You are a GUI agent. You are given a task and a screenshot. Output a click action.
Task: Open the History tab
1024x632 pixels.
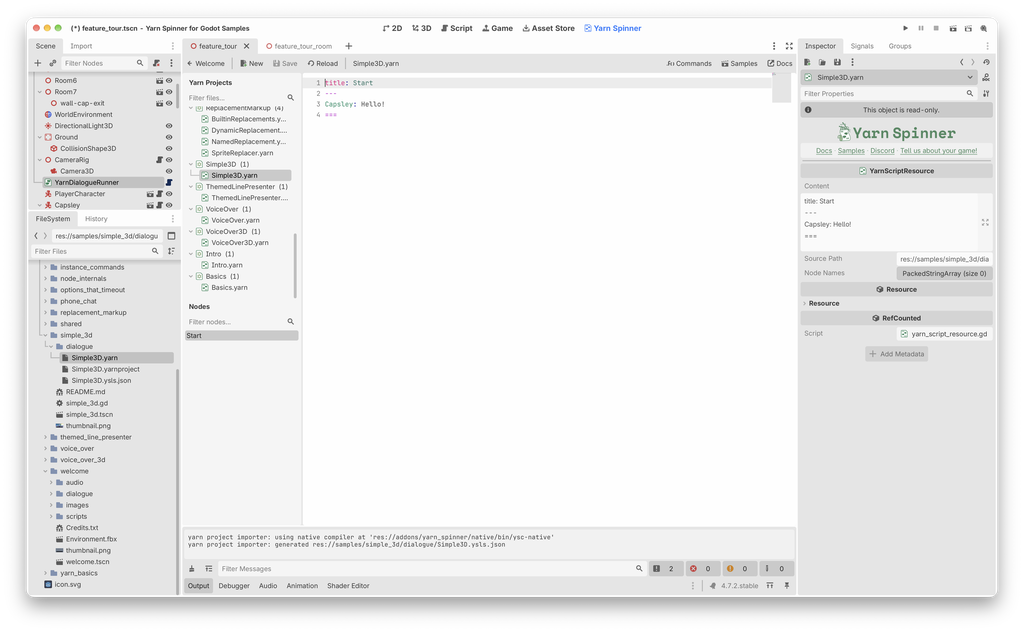[96, 219]
